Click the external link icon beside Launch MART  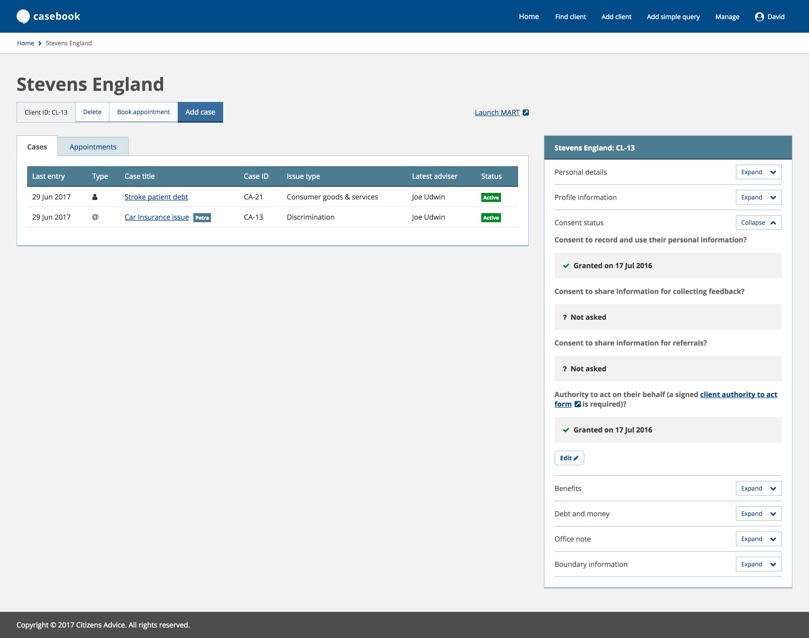tap(526, 112)
